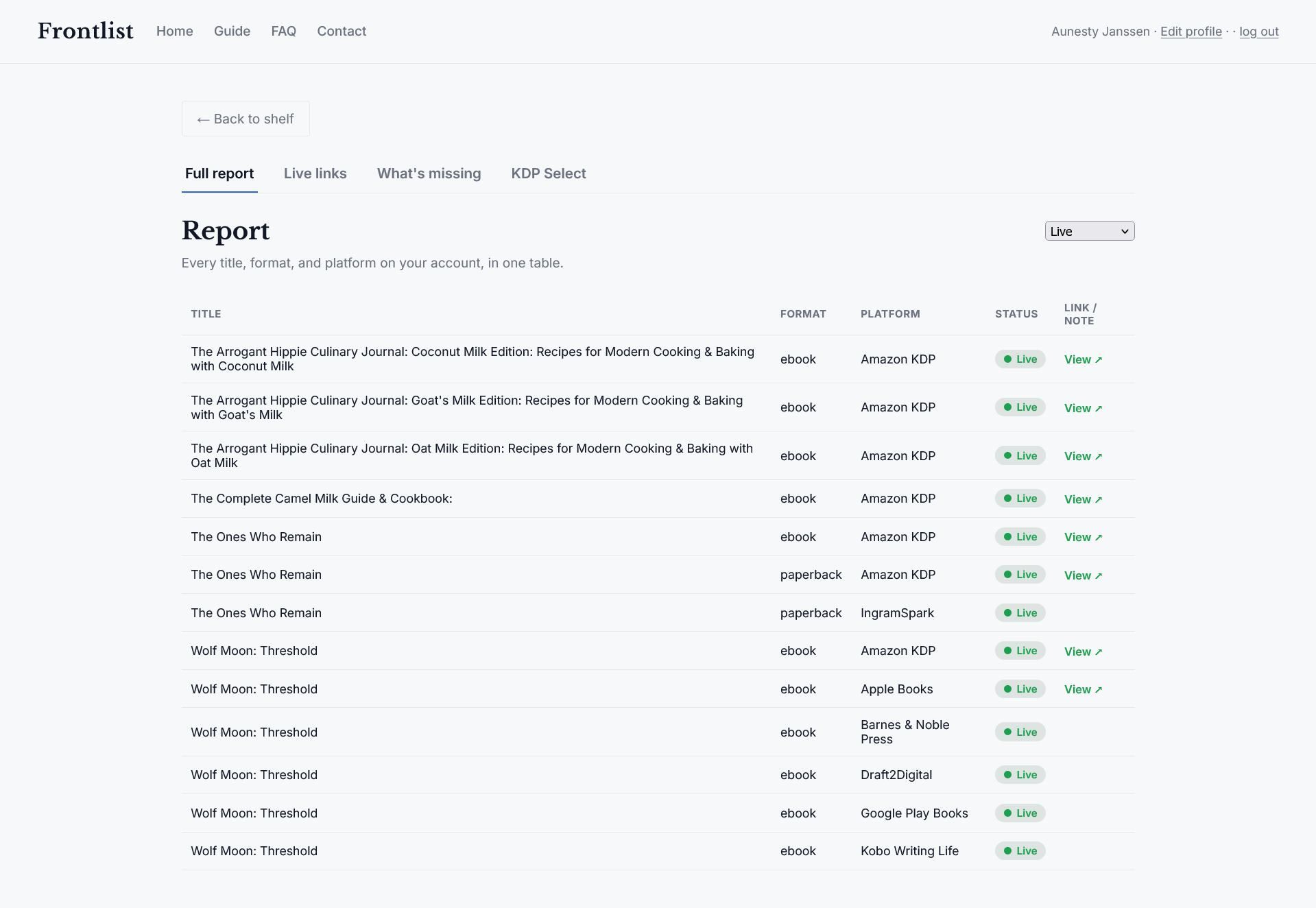Click Wolf Moon: Threshold title in Kobo row

pos(254,851)
